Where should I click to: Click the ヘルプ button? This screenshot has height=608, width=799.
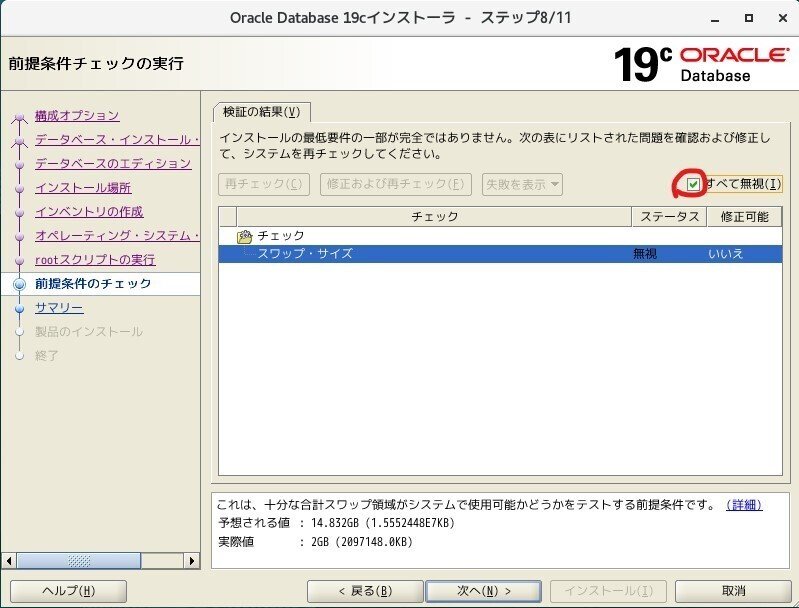68,591
